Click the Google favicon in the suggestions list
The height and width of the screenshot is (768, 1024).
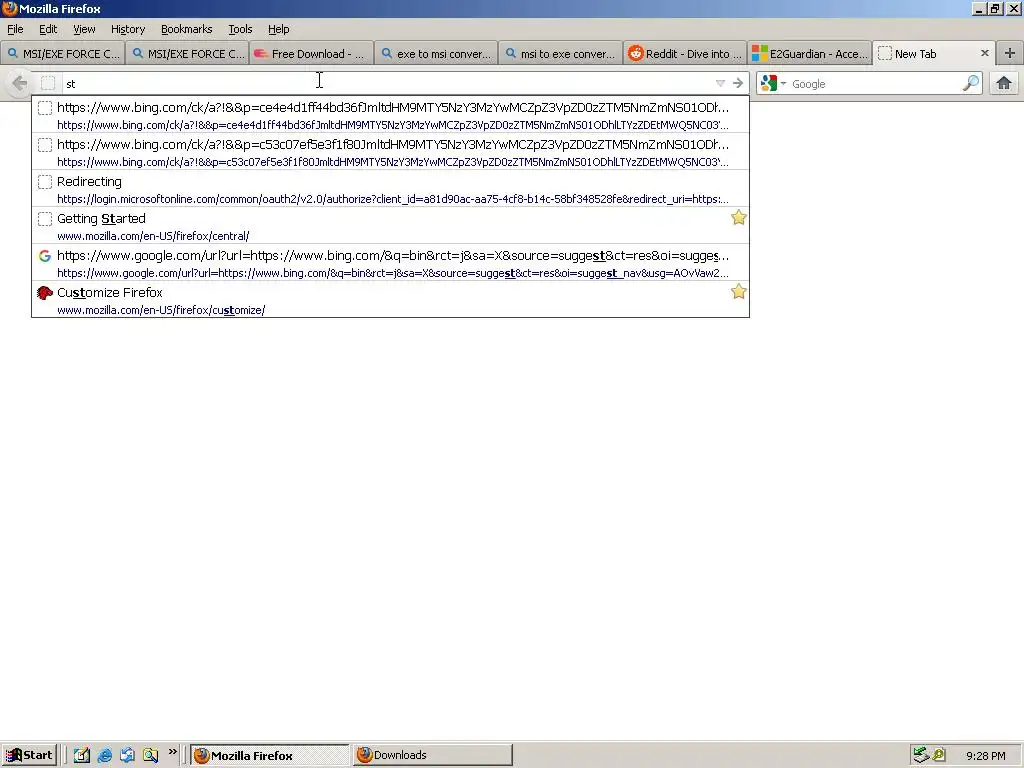click(x=44, y=256)
